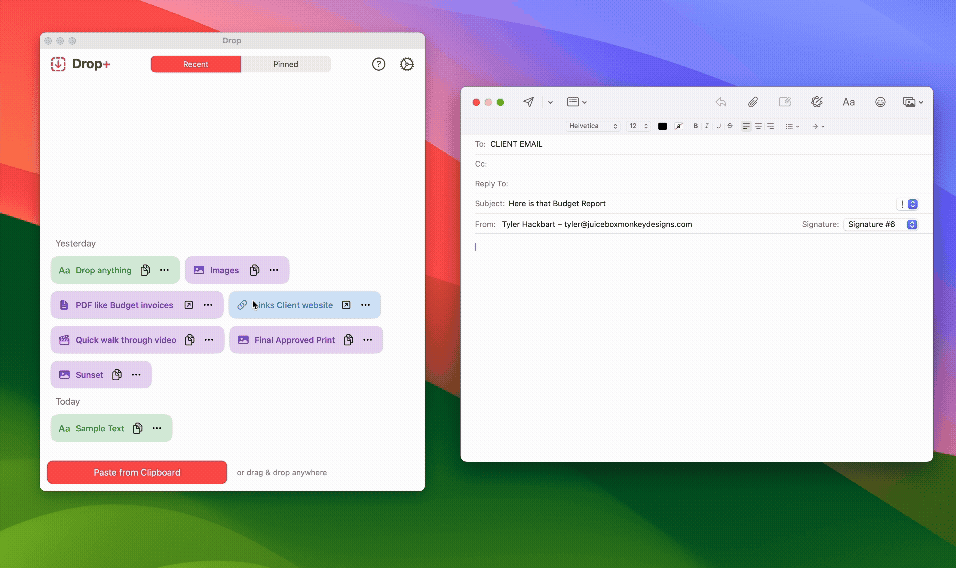Click the To field with CLIENT EMAIL

click(697, 144)
